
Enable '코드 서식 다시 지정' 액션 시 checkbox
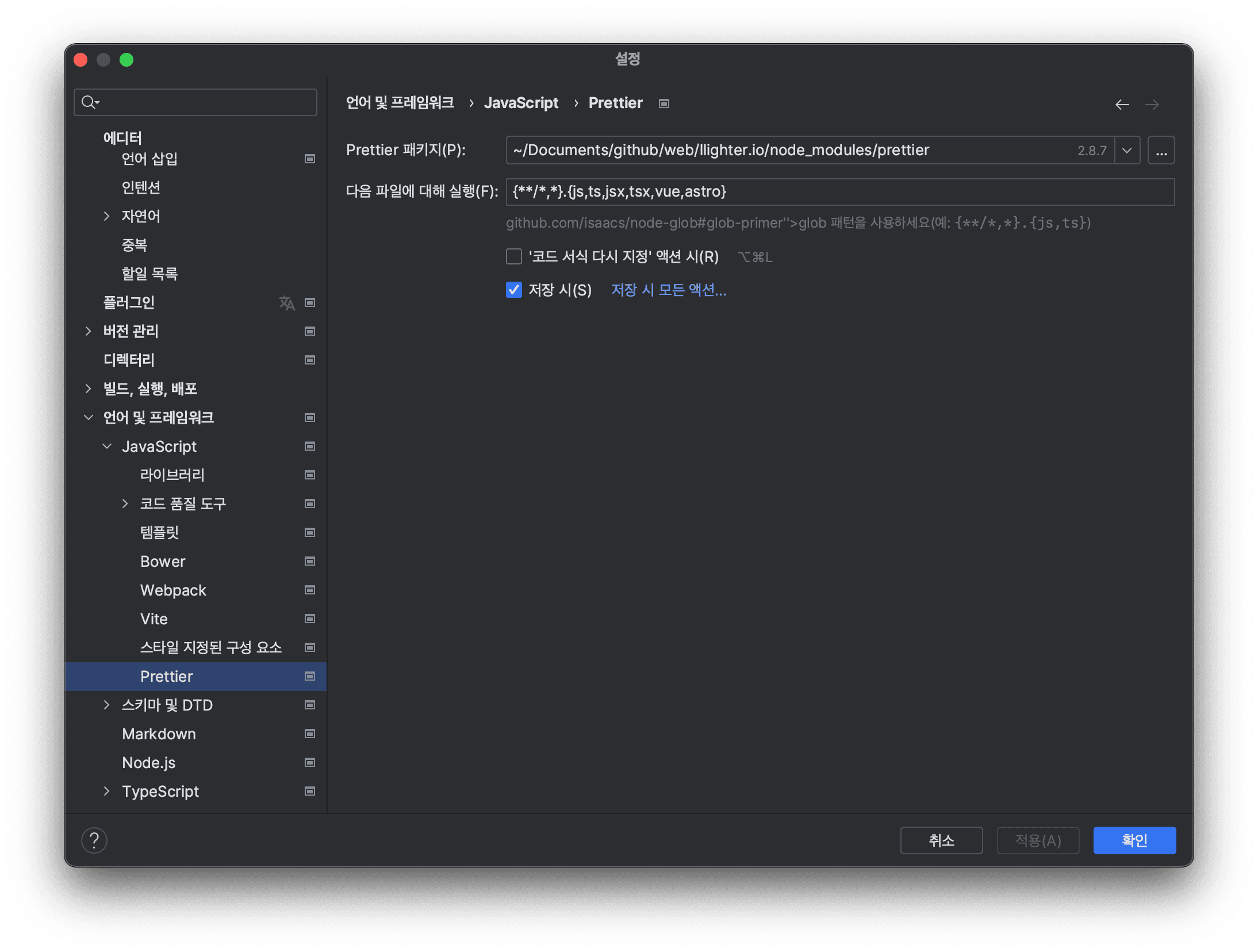[513, 256]
